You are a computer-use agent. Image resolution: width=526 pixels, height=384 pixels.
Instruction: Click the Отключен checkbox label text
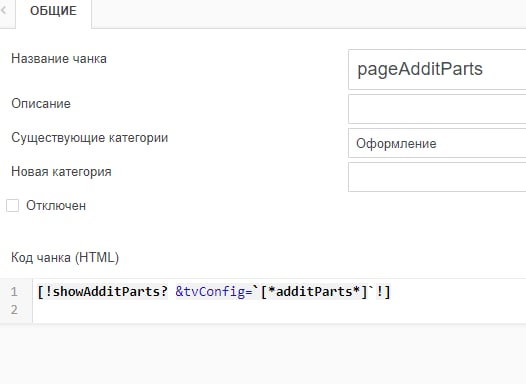[x=56, y=206]
